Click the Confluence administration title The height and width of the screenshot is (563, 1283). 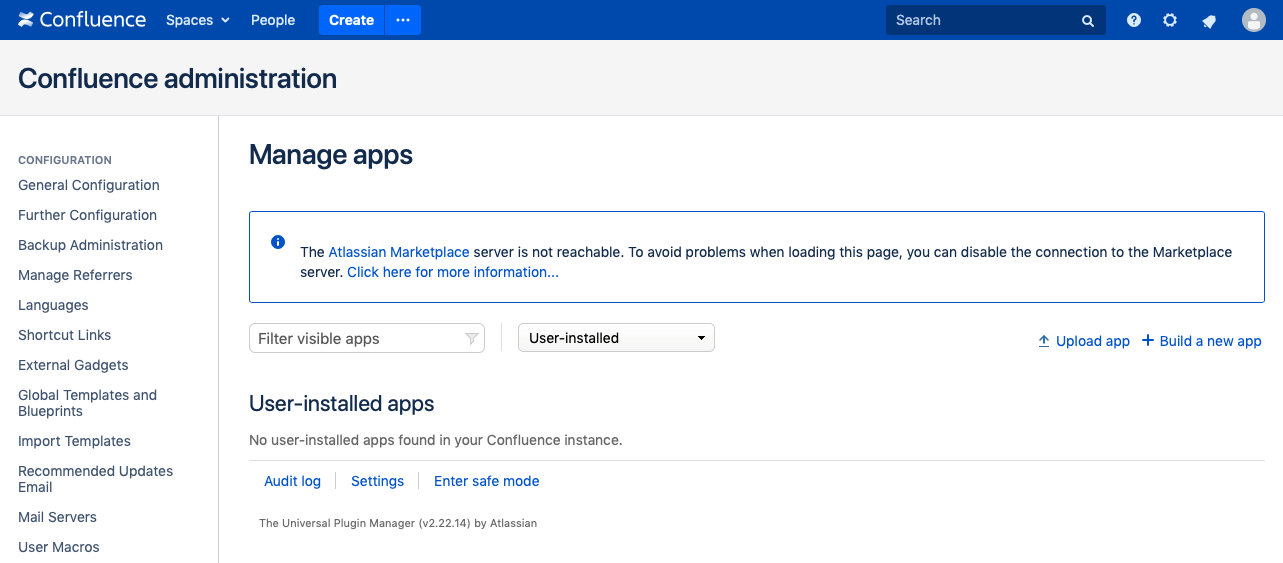point(177,79)
